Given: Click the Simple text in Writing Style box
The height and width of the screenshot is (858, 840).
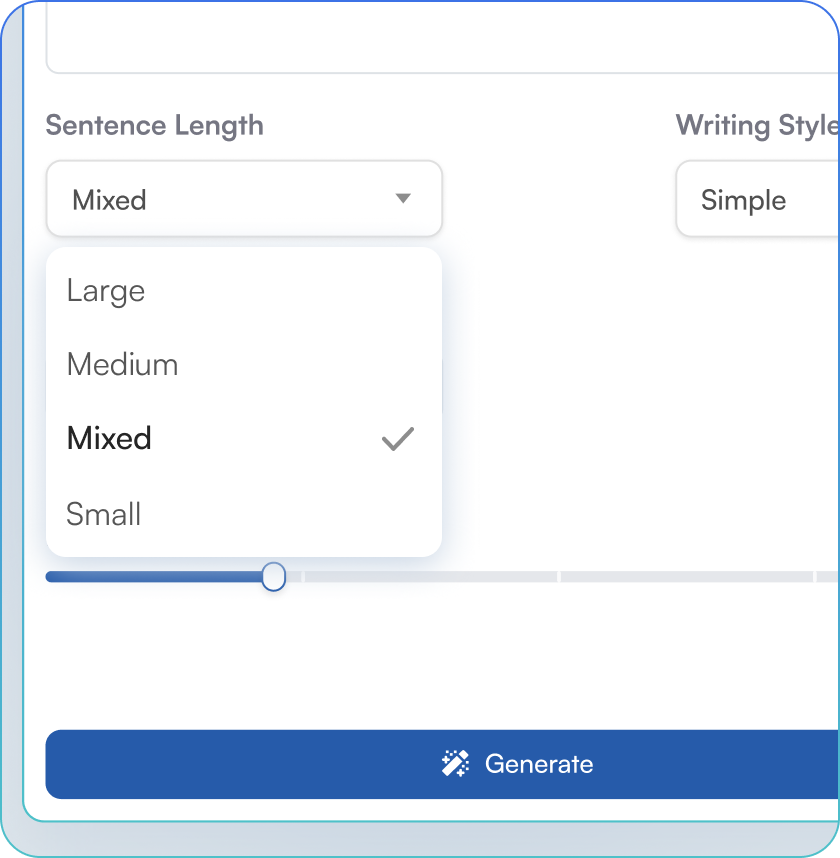Looking at the screenshot, I should 743,200.
